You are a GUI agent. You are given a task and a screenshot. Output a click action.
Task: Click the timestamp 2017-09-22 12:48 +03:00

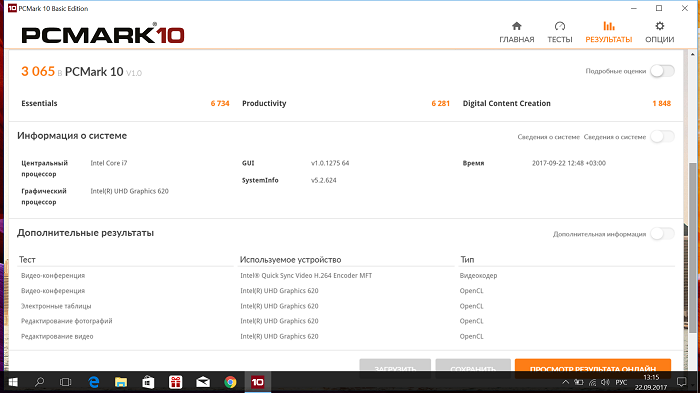(x=569, y=163)
